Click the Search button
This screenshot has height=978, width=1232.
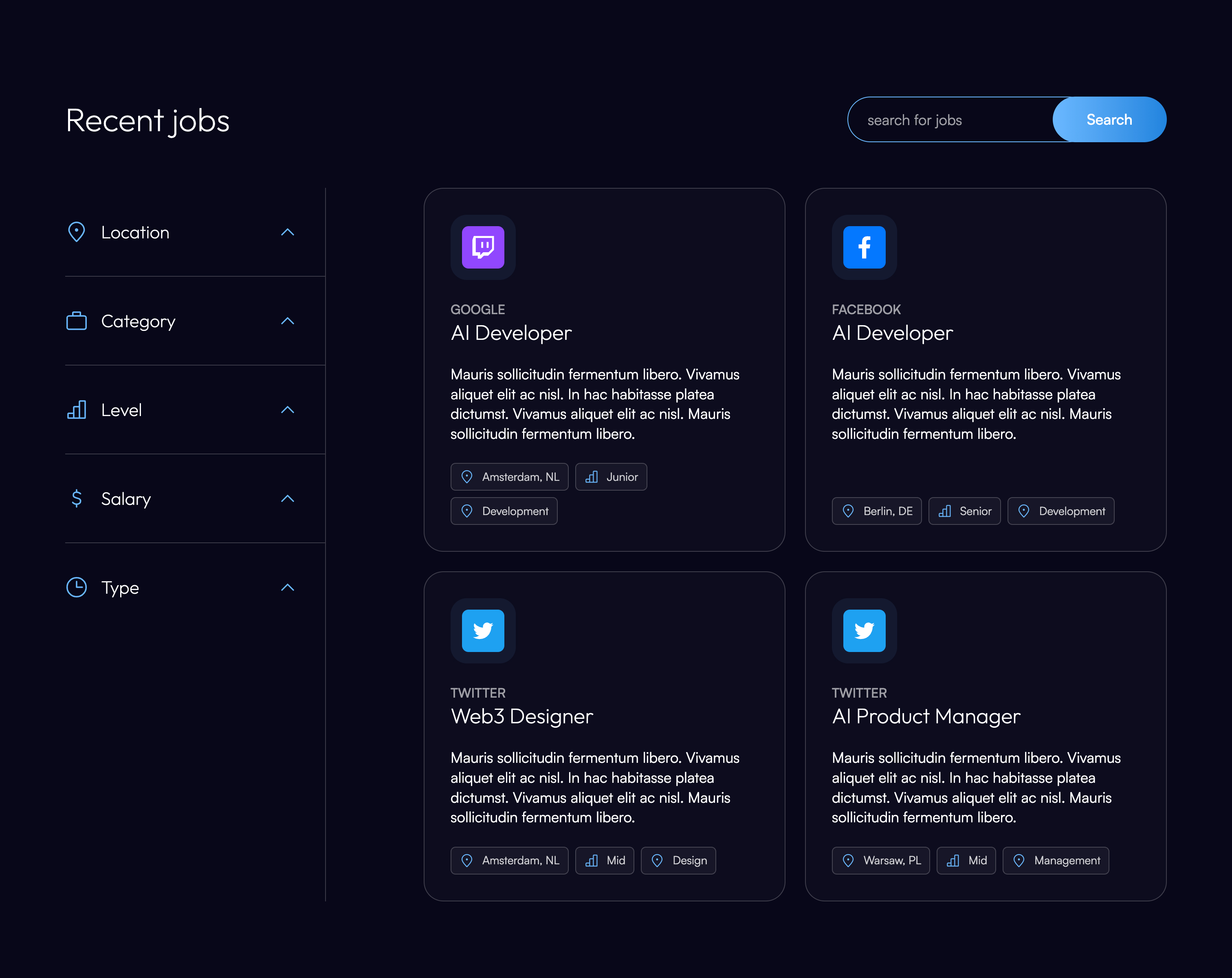tap(1109, 119)
